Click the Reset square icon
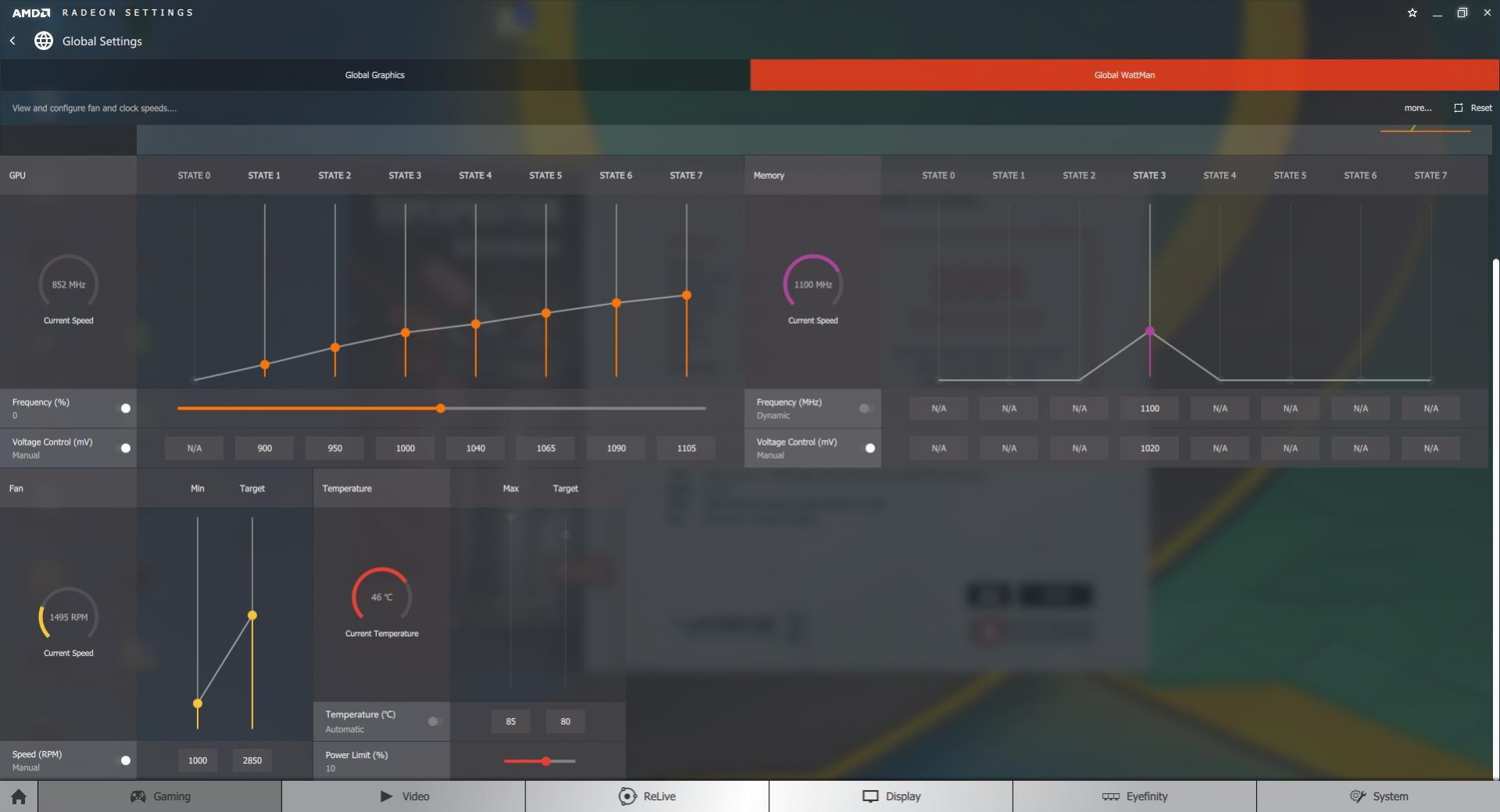This screenshot has width=1500, height=812. [x=1459, y=108]
